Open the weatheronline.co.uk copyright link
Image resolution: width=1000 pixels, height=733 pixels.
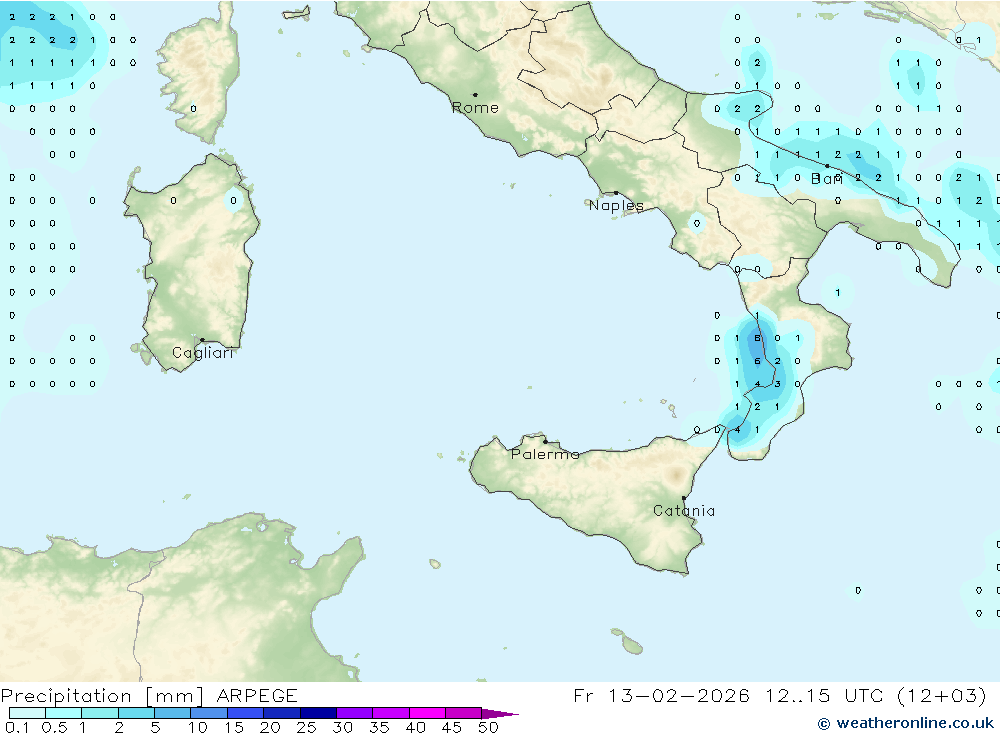point(905,722)
